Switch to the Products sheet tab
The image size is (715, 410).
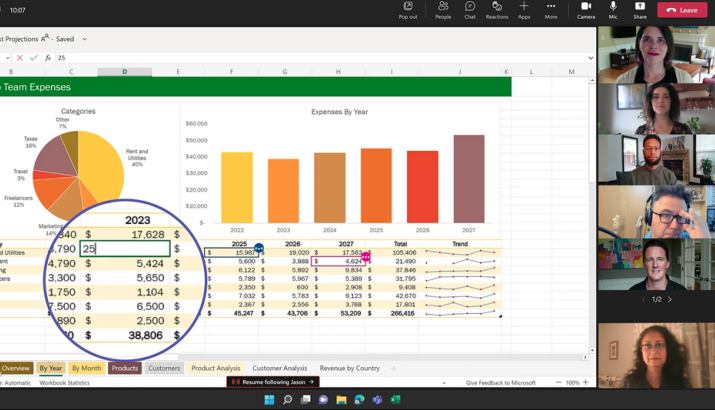click(x=124, y=368)
